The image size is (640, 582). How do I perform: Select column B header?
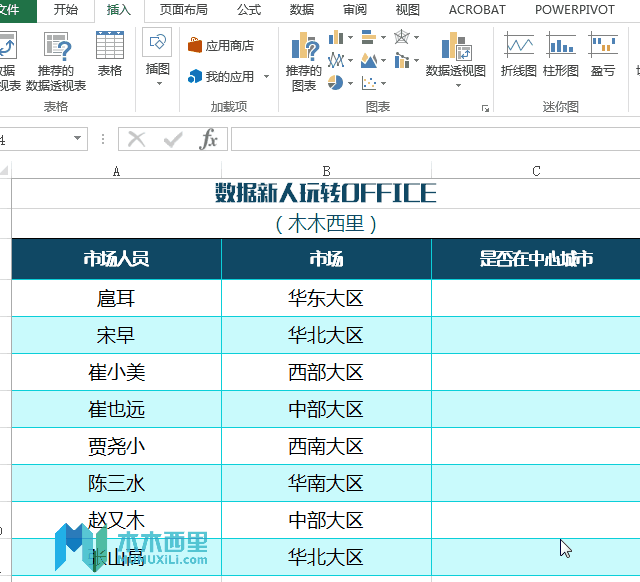pos(326,171)
